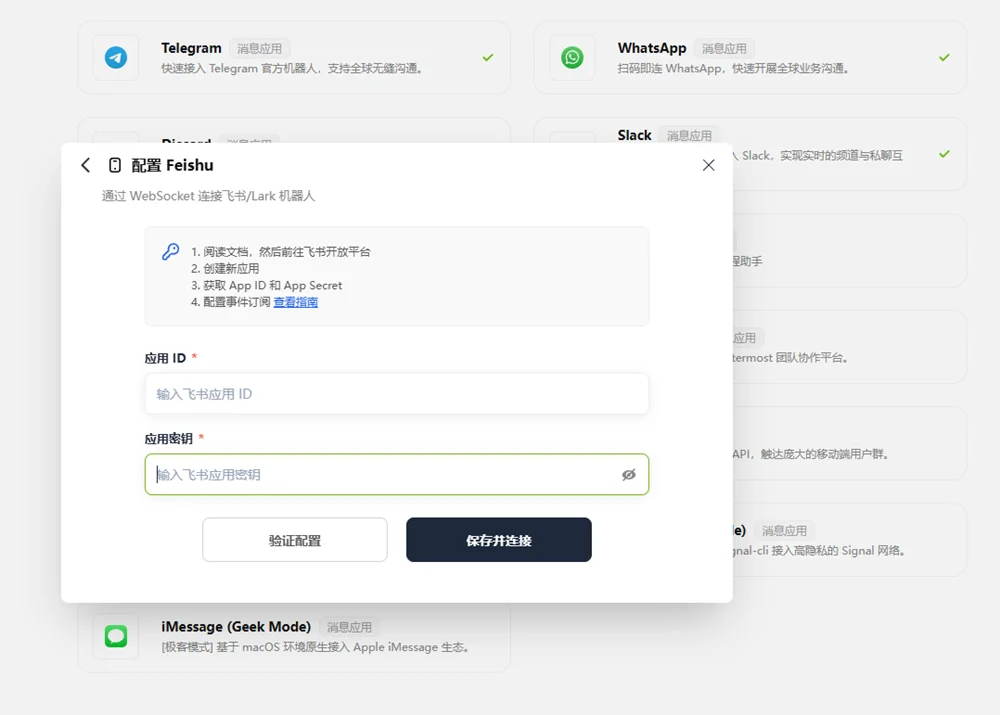Click the green checkmark on the Slack card
Image resolution: width=1000 pixels, height=715 pixels.
coord(943,155)
